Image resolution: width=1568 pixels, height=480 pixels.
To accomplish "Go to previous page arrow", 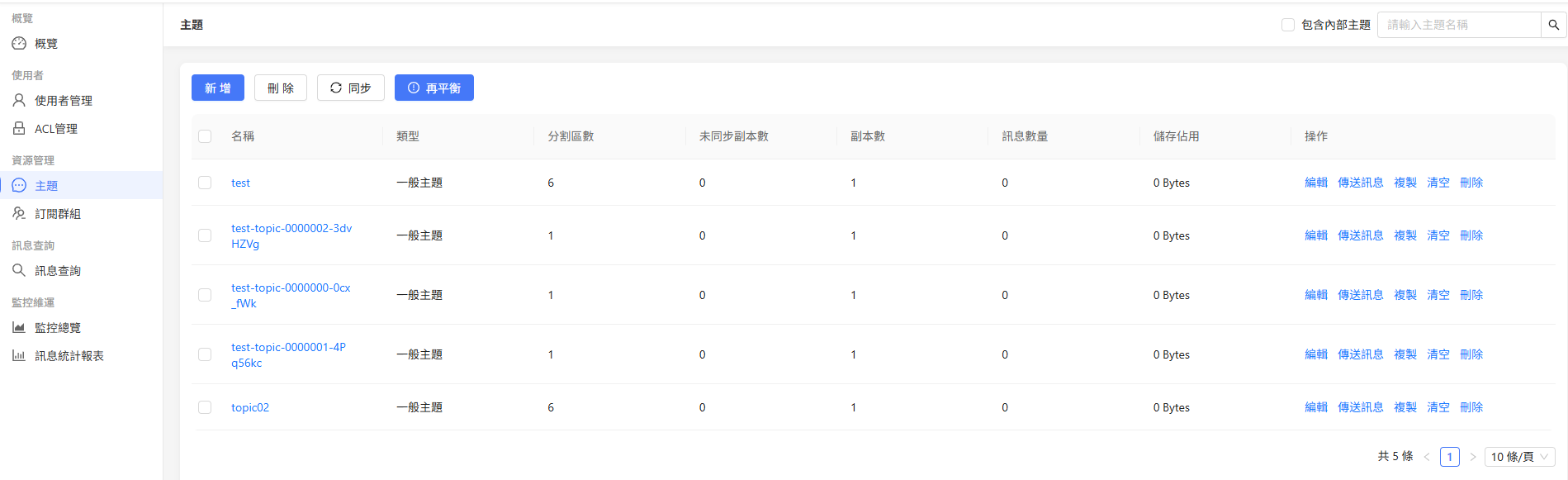I will pos(1427,457).
